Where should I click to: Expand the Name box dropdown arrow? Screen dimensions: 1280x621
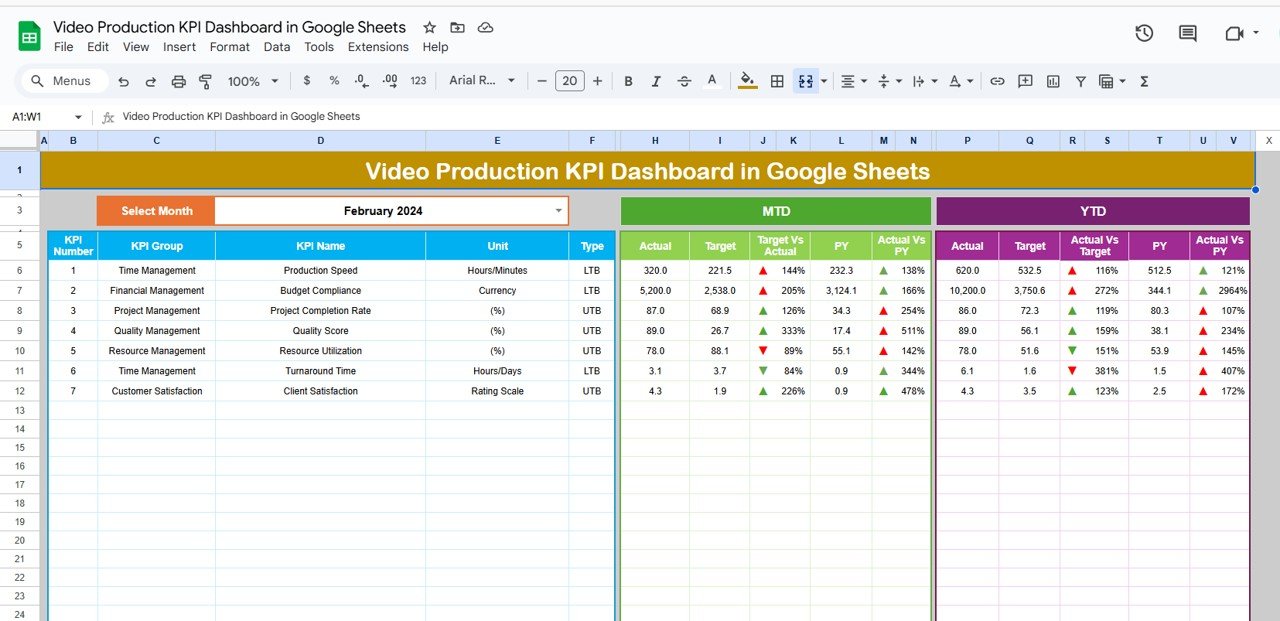click(x=78, y=117)
